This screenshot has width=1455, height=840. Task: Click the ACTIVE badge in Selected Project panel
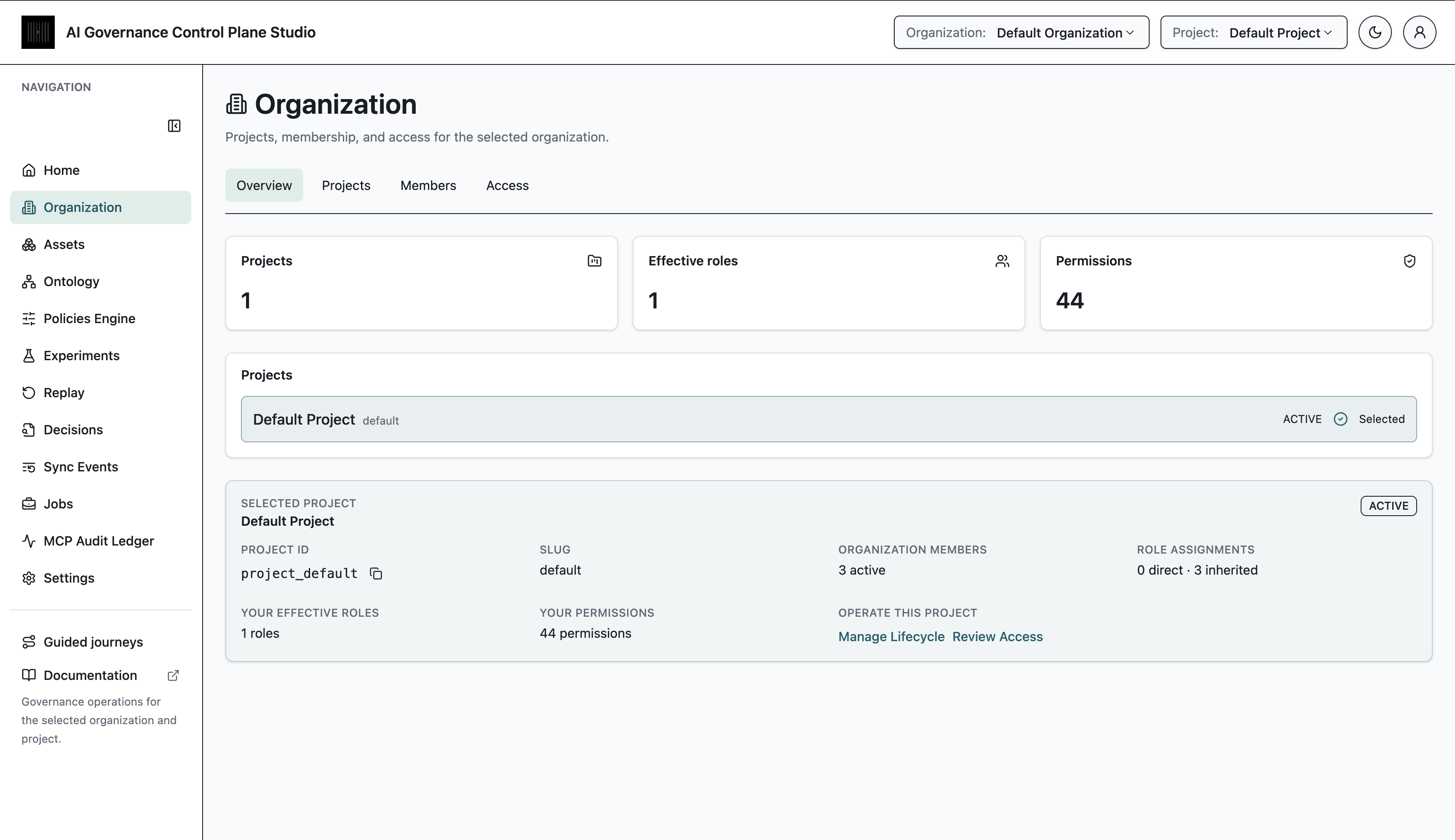(x=1388, y=506)
